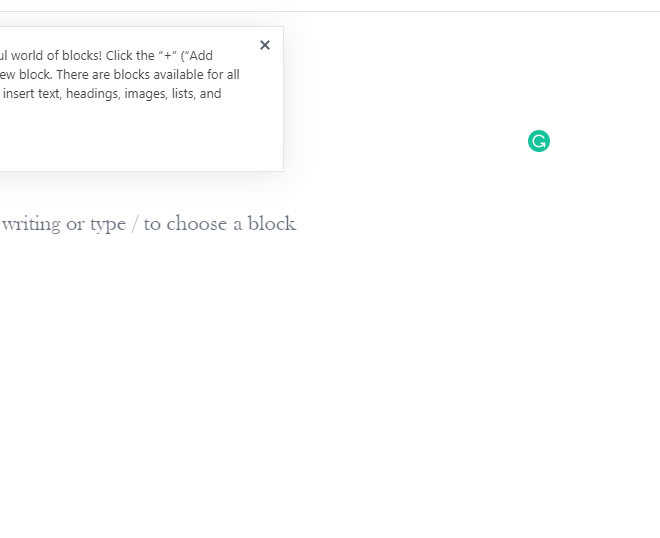Click the quoted '+' symbol in the tip
Image resolution: width=660 pixels, height=538 pixels.
168,56
